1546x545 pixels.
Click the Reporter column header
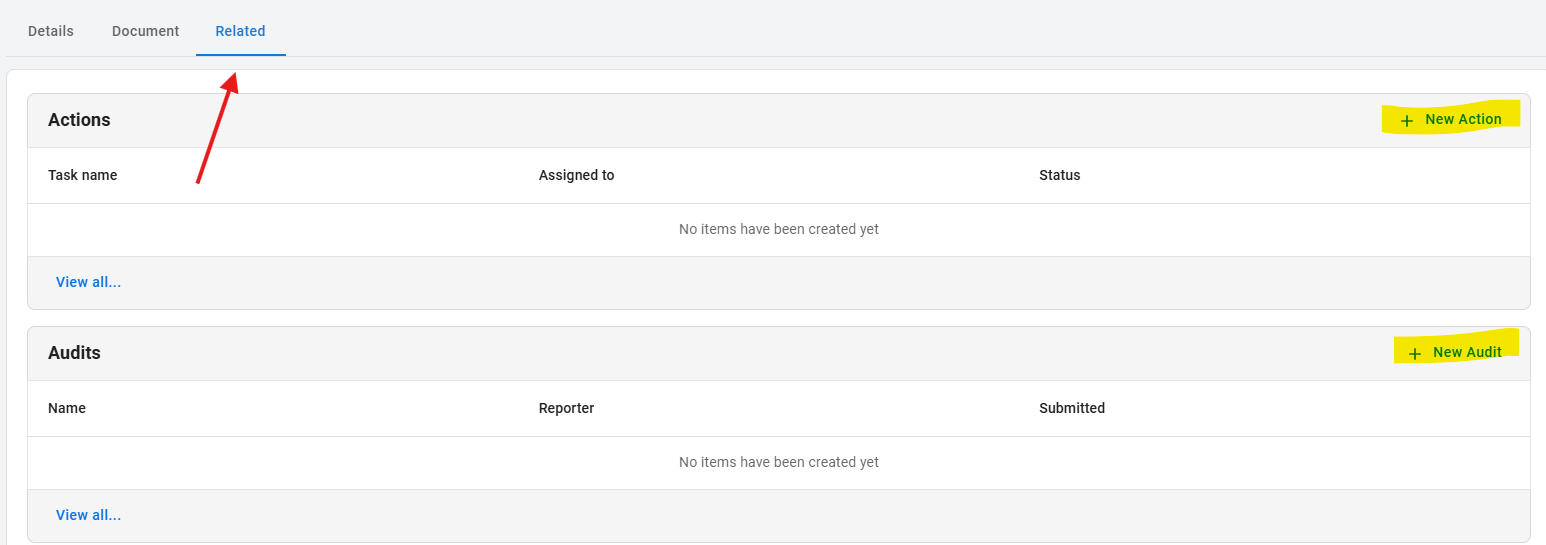566,408
